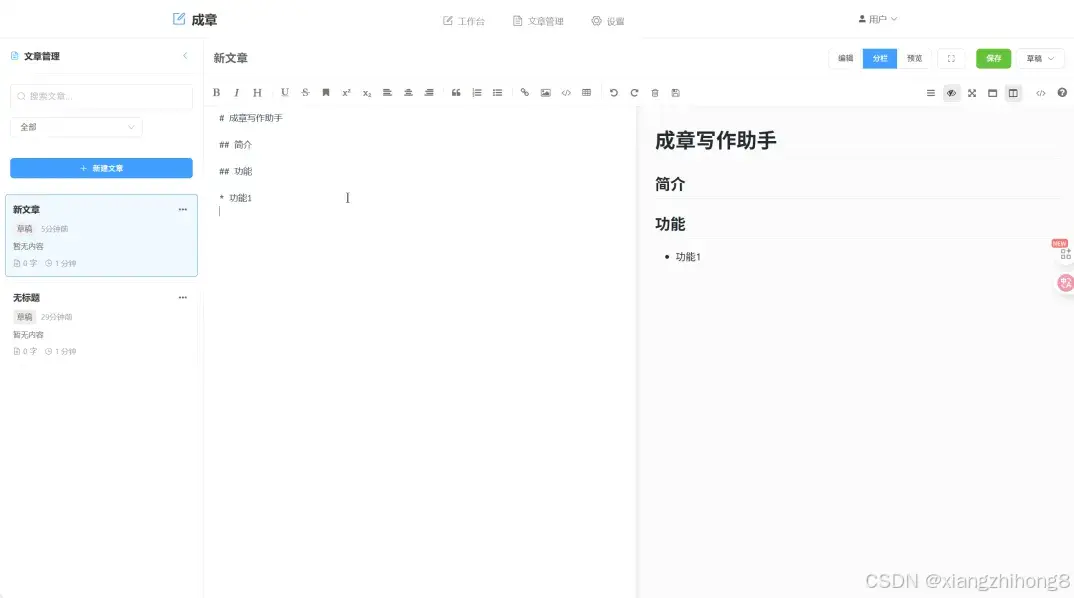Screen dimensions: 1074x598
Task: Click the 功能1 bullet in preview
Action: [688, 258]
